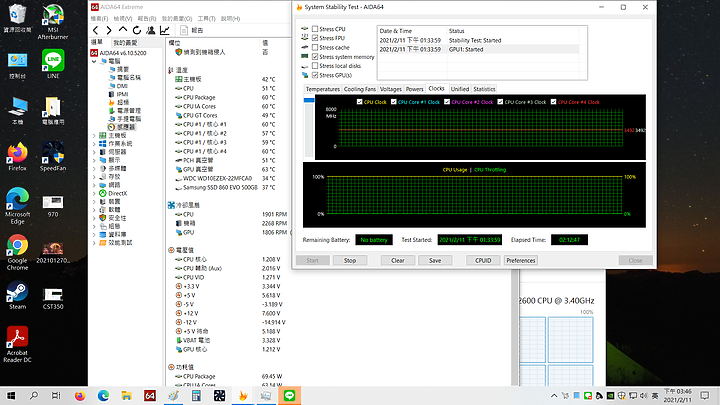The width and height of the screenshot is (720, 405).
Task: Click the taskbar search icon
Action: [x=34, y=395]
